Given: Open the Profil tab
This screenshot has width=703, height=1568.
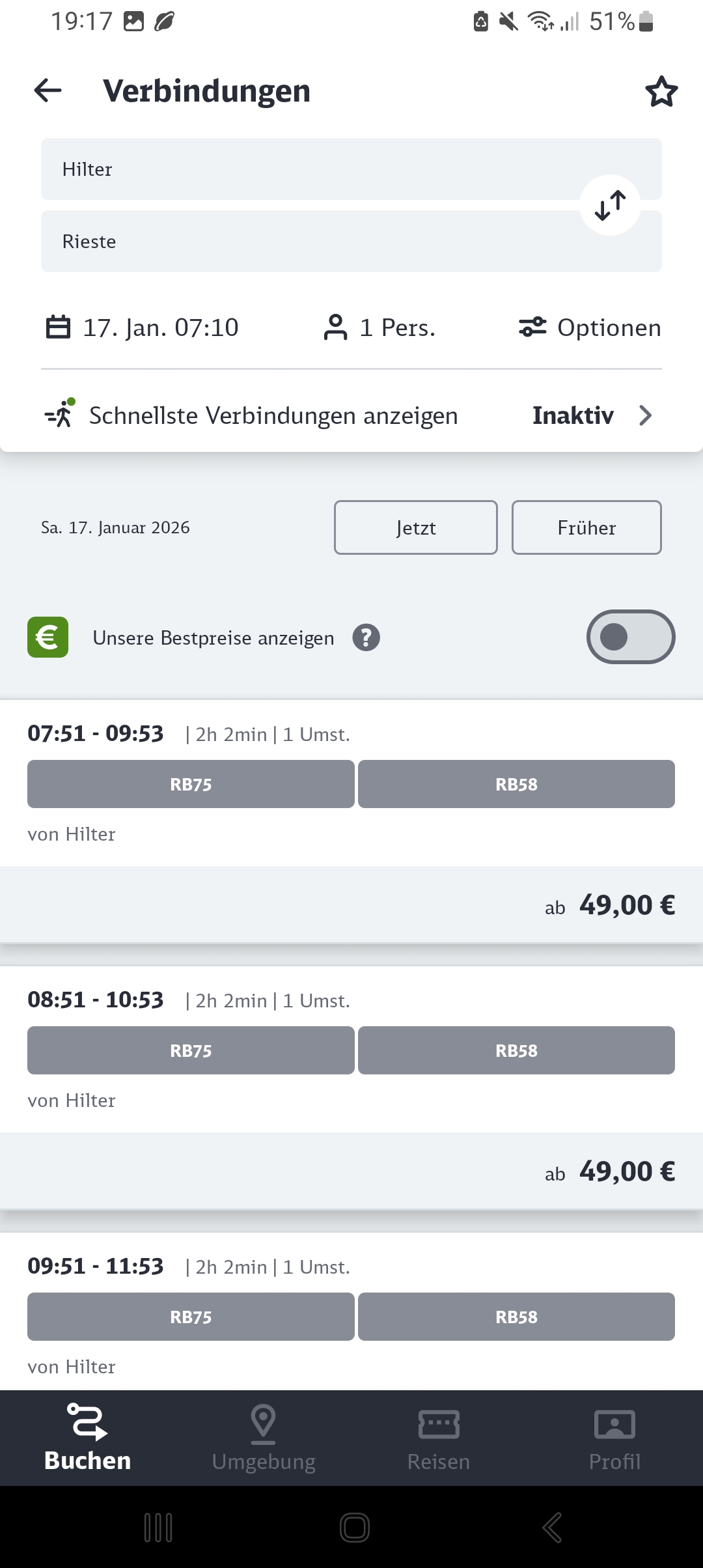Looking at the screenshot, I should (614, 1438).
